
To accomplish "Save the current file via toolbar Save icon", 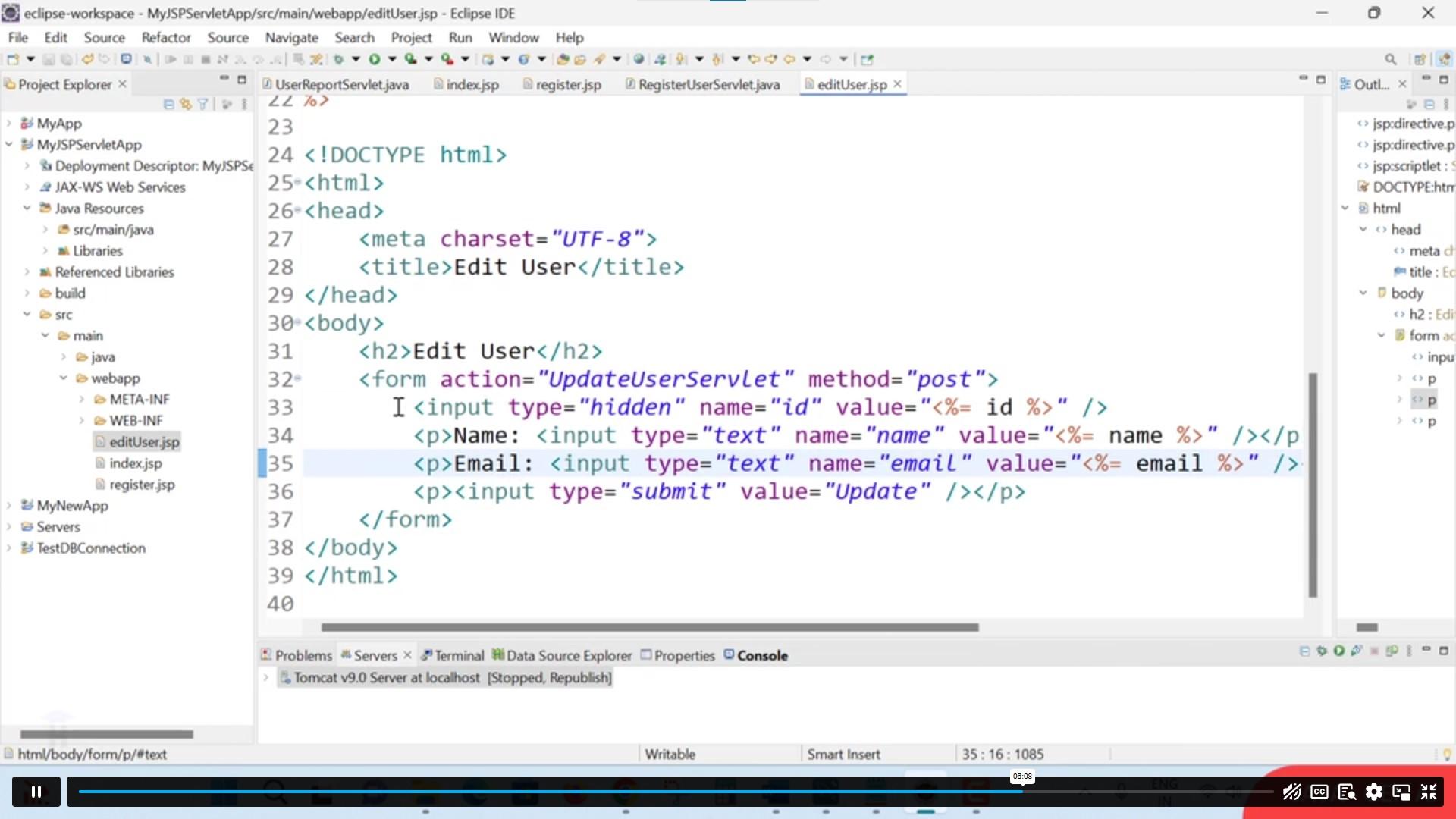I will click(48, 58).
